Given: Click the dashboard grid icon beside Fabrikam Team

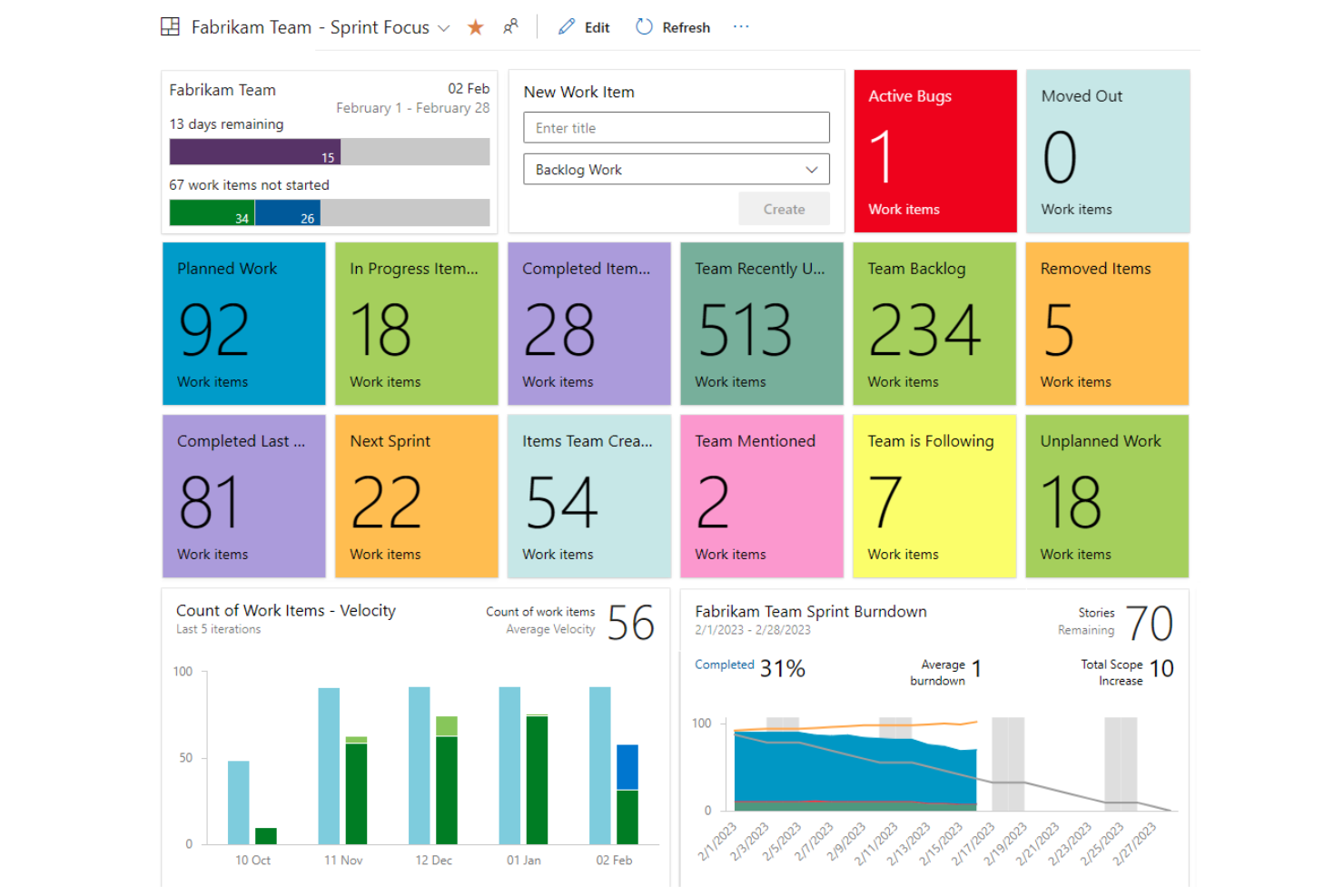Looking at the screenshot, I should 170,27.
